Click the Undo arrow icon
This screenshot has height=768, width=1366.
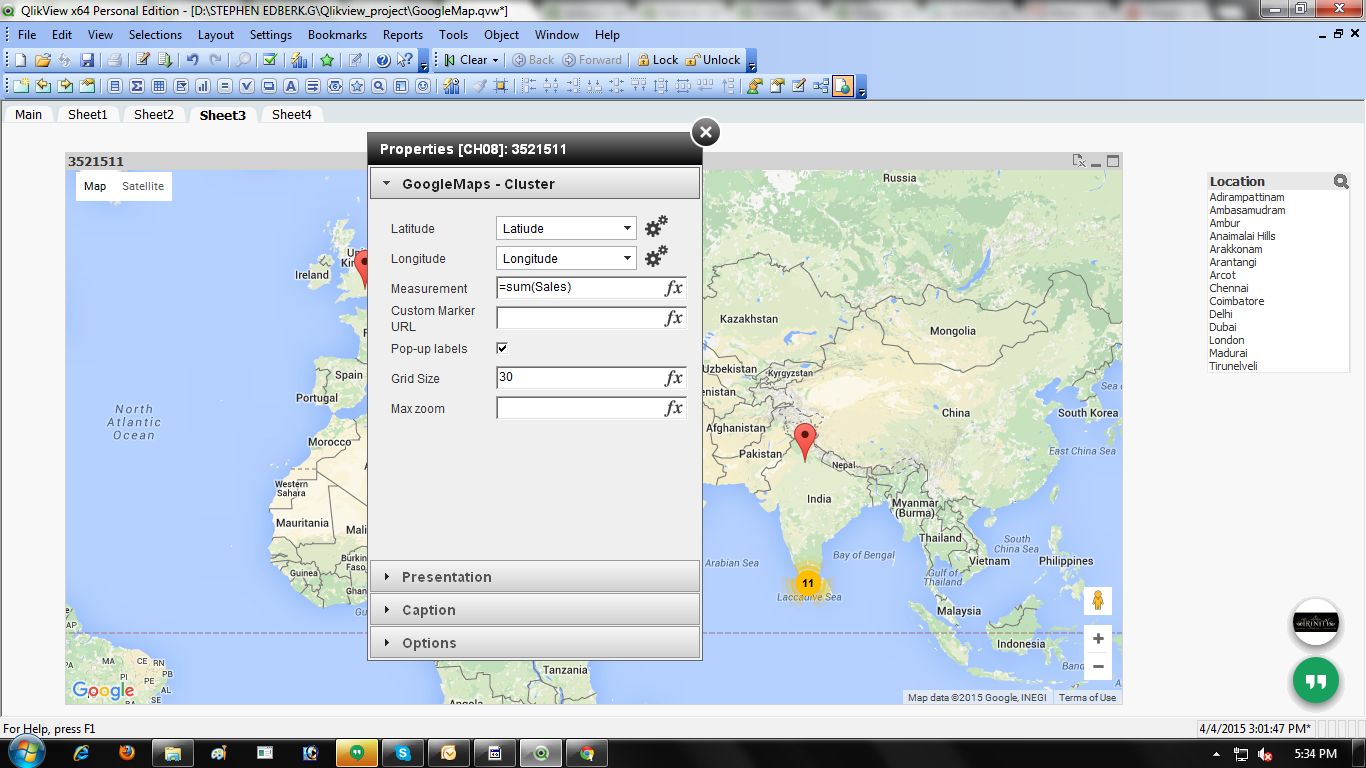[x=192, y=60]
